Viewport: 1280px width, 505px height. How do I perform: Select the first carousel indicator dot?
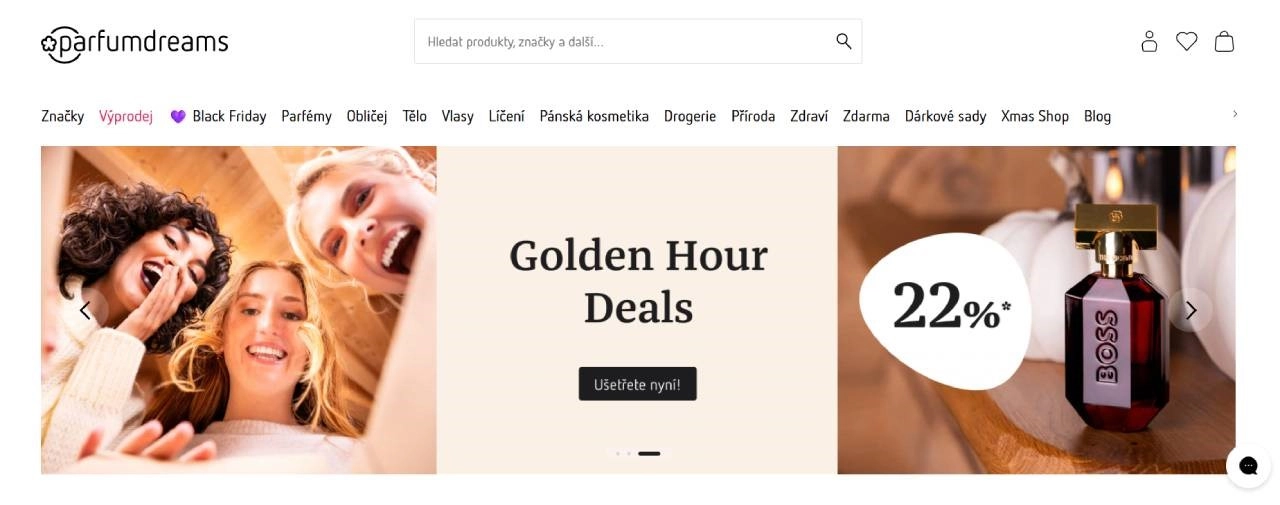(x=617, y=454)
